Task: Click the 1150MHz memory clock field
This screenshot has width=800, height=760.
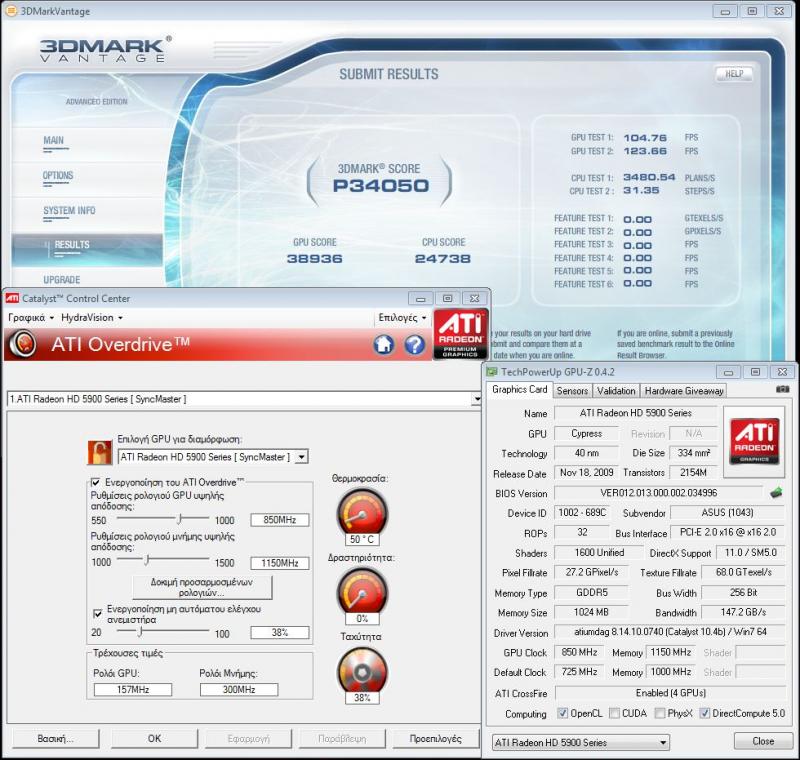Action: [x=280, y=563]
